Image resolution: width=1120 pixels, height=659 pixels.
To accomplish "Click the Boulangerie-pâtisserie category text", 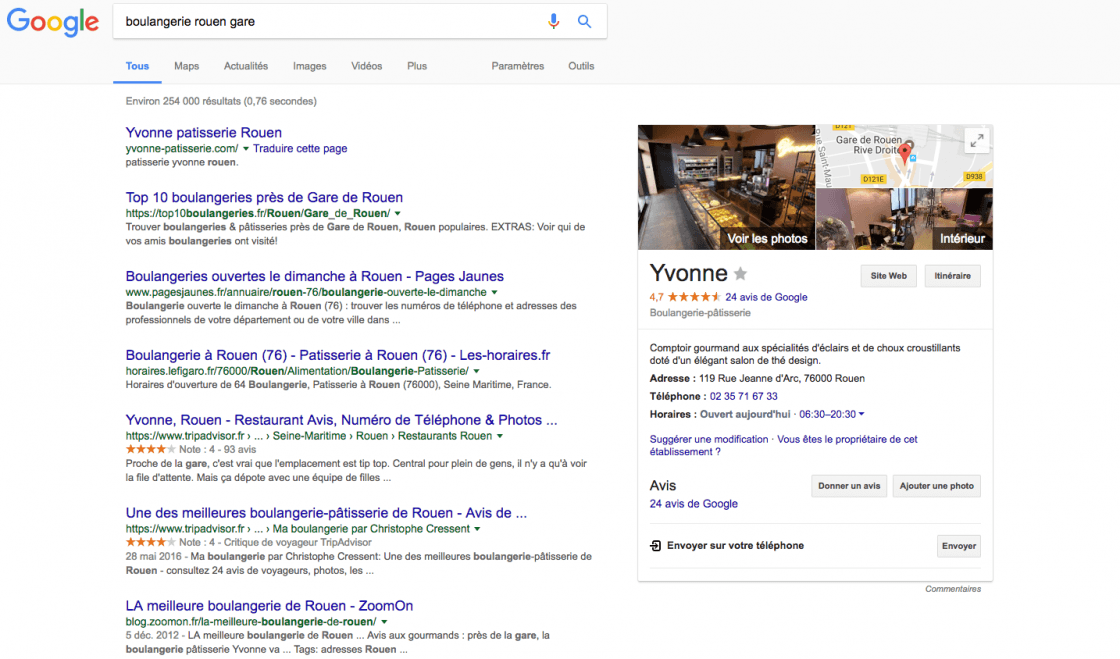I will click(x=700, y=313).
